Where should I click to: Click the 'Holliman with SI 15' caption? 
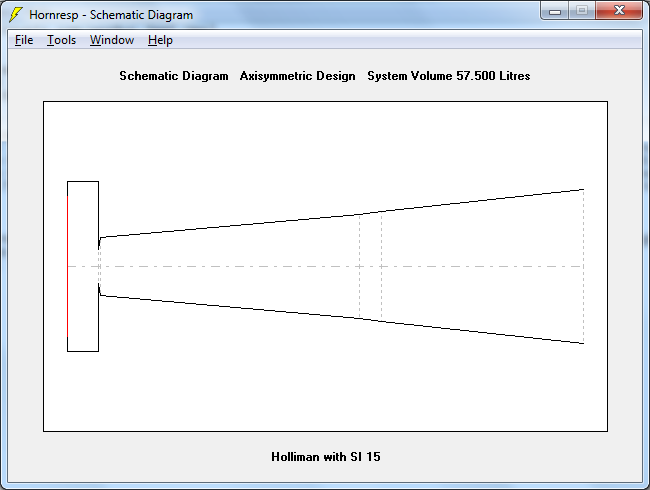point(326,457)
